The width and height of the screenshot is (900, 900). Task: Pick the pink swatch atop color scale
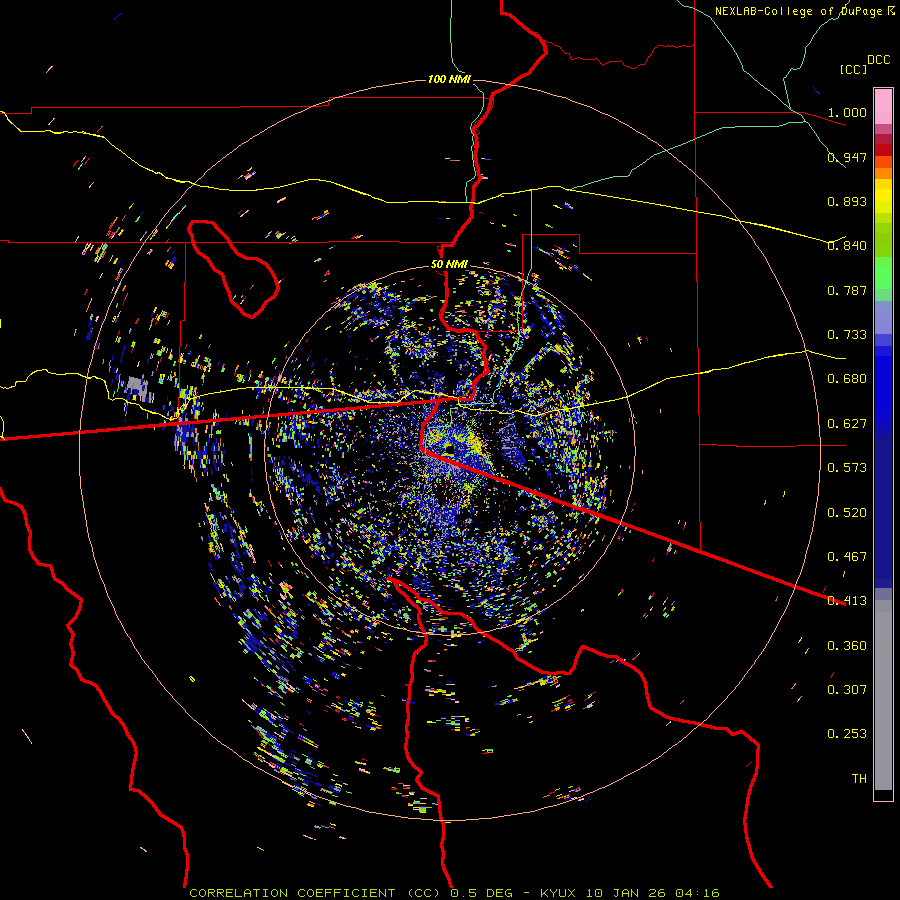point(883,106)
